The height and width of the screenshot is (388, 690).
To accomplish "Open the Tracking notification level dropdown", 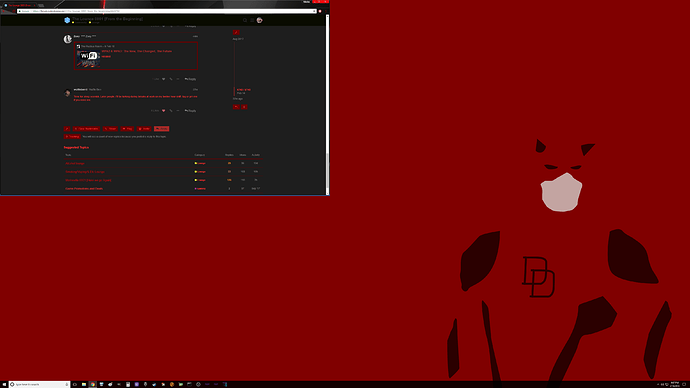I will click(x=72, y=137).
